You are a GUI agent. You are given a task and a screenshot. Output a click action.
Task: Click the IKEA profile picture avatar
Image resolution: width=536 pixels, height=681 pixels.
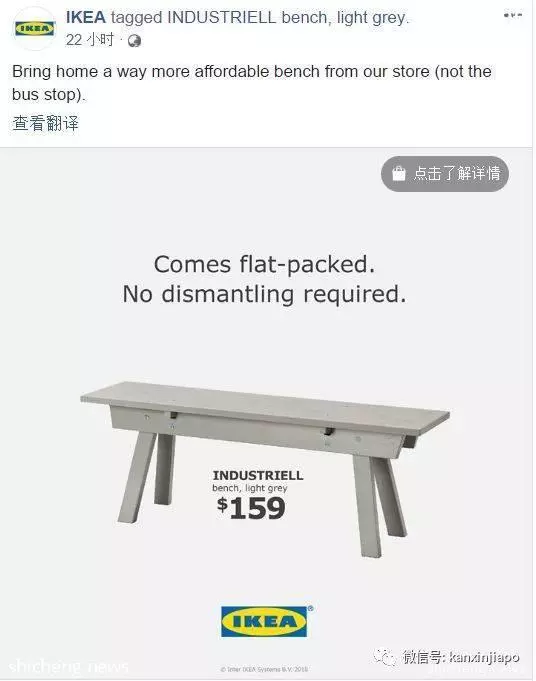click(34, 29)
